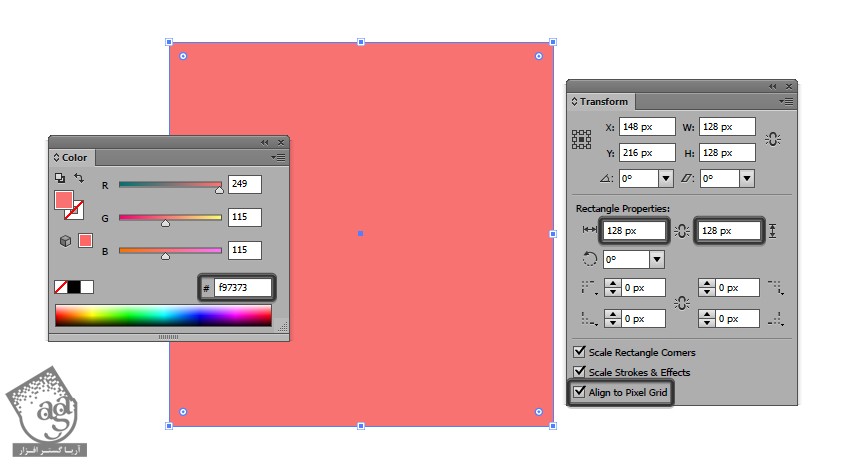Screen dimensions: 850x464
Task: Open the Transform panel flyout menu
Action: tap(787, 101)
